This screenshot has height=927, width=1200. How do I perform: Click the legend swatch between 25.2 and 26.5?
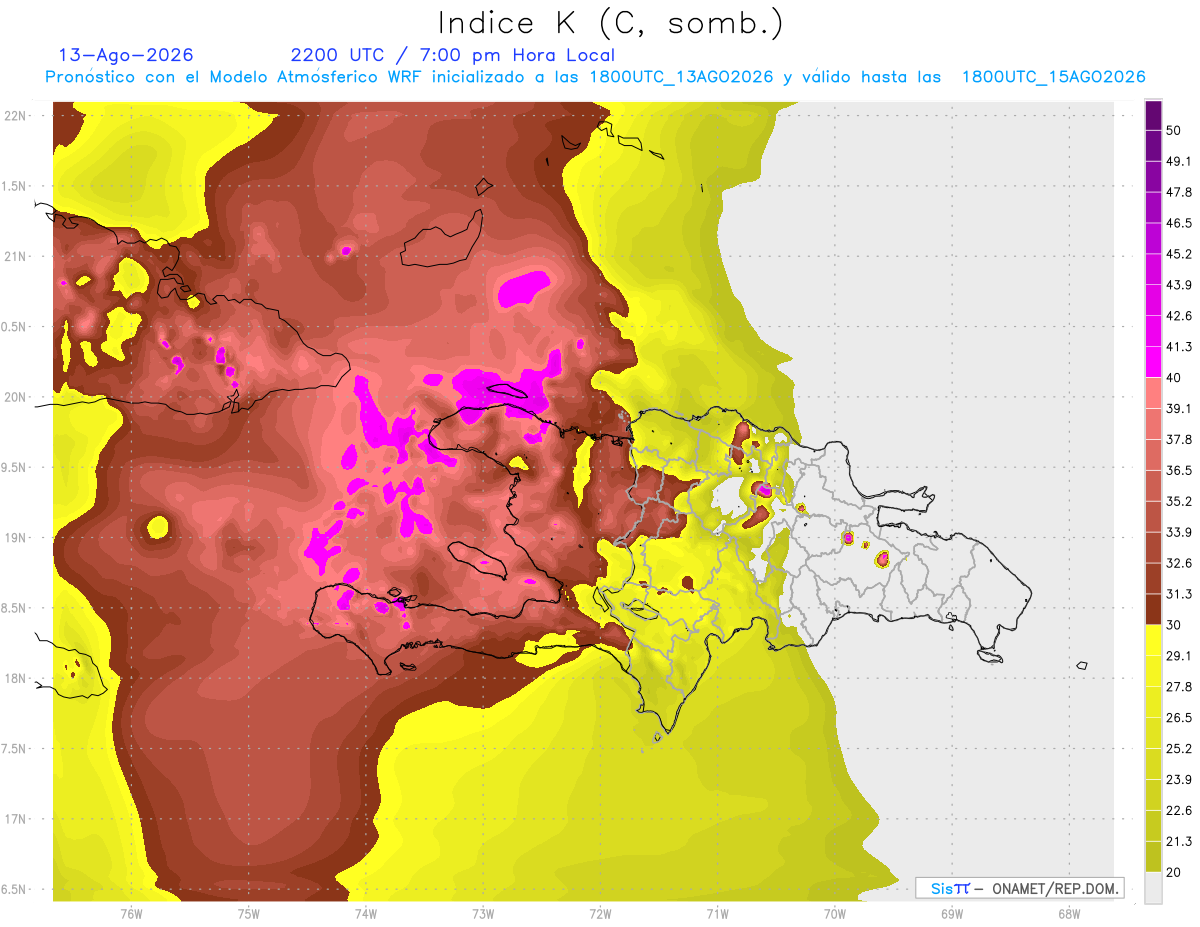(x=1154, y=734)
